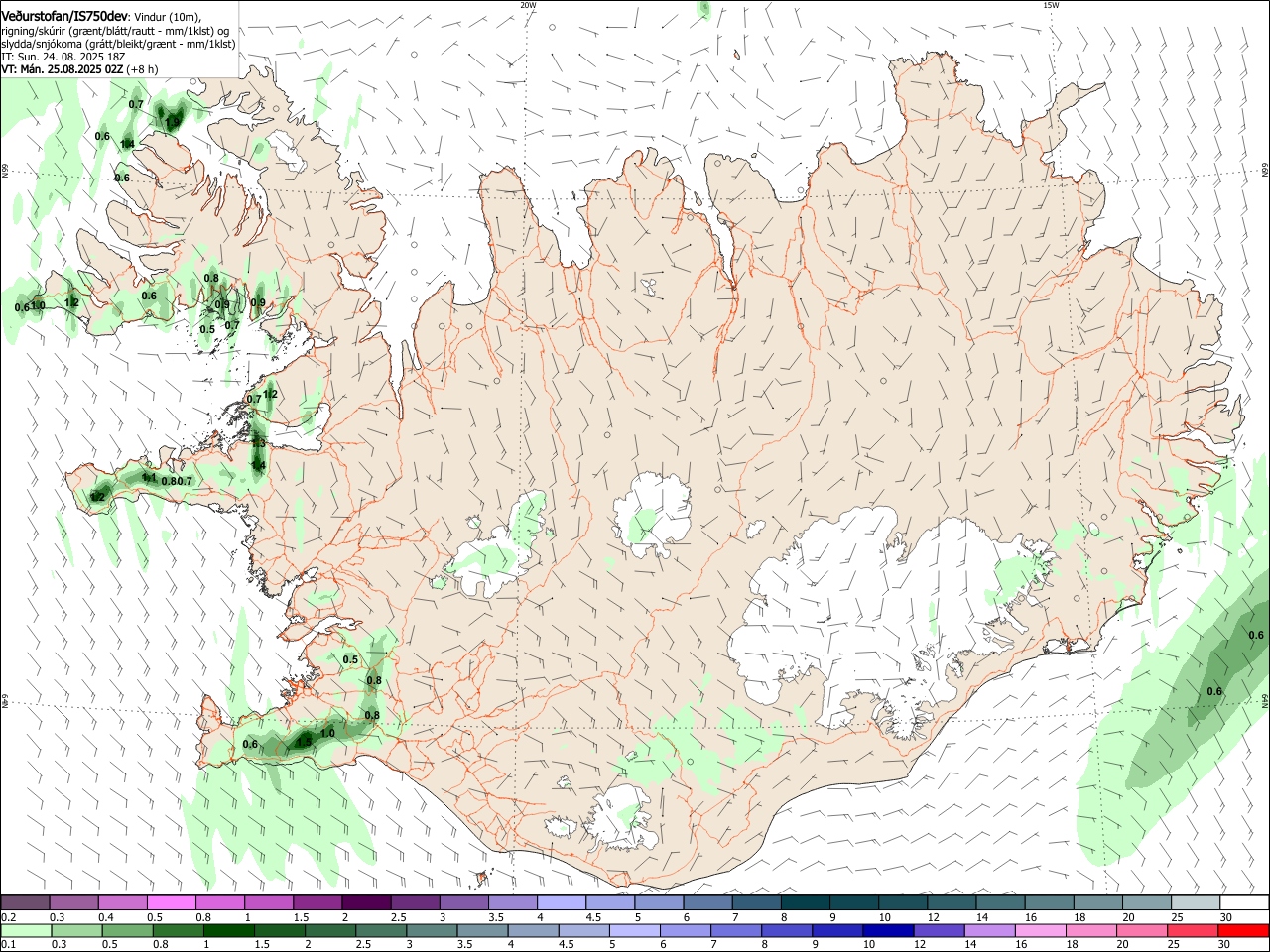This screenshot has width=1270, height=952.
Task: Click the Hofsjökull glacier in central Iceland
Action: click(652, 516)
